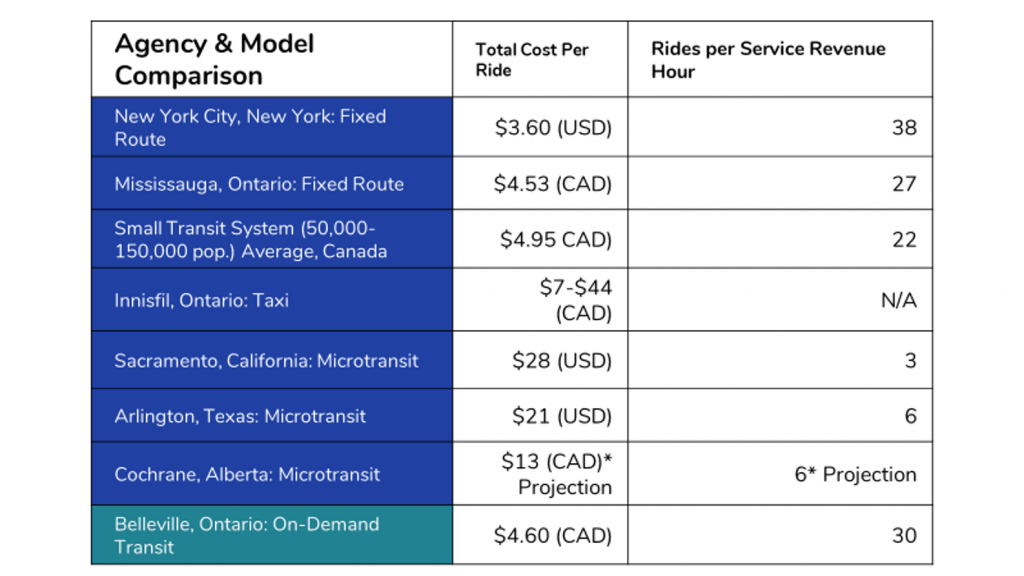
Task: Select the Mississauga, Ontario: Fixed Route cell
Action: point(259,184)
